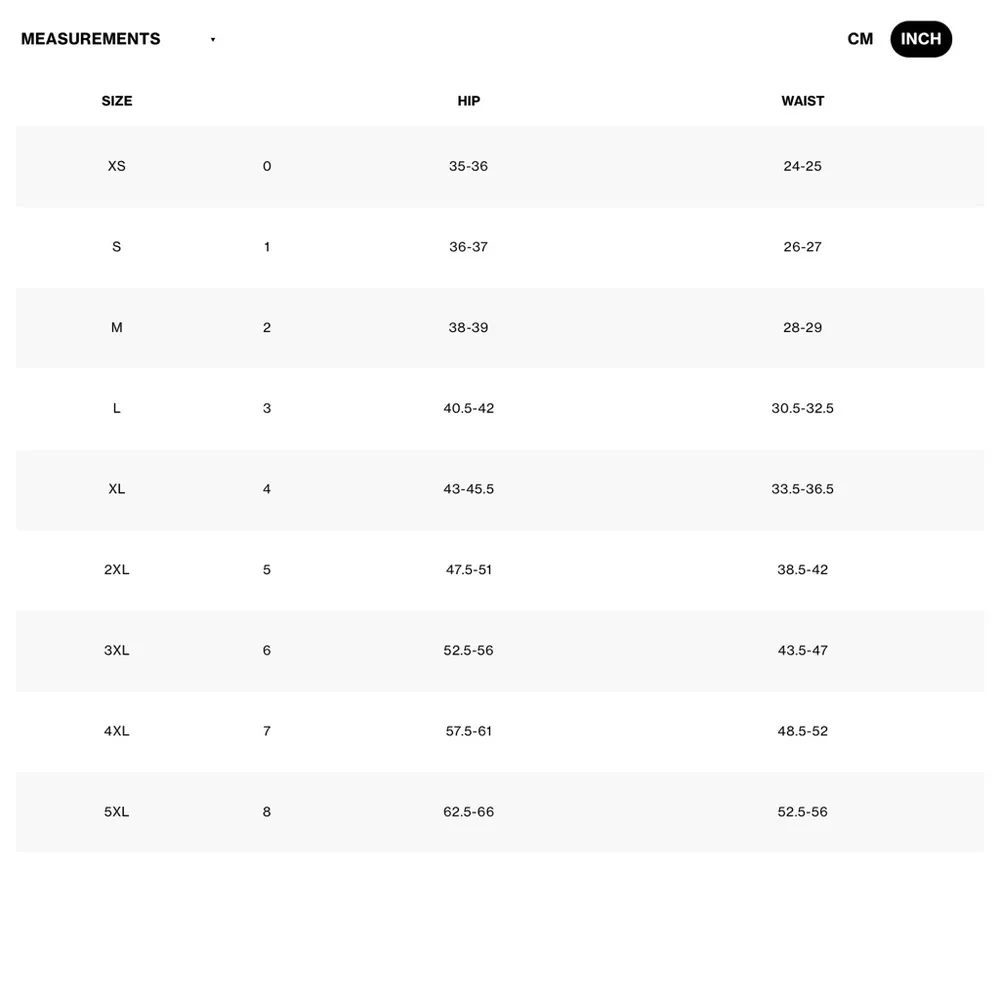
Task: Click numeric size 6 in 3XL row
Action: (x=267, y=650)
